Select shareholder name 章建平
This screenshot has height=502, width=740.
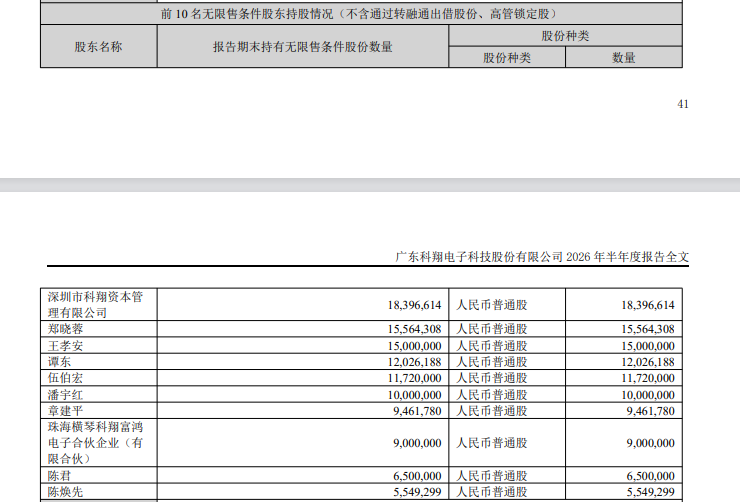pos(65,411)
